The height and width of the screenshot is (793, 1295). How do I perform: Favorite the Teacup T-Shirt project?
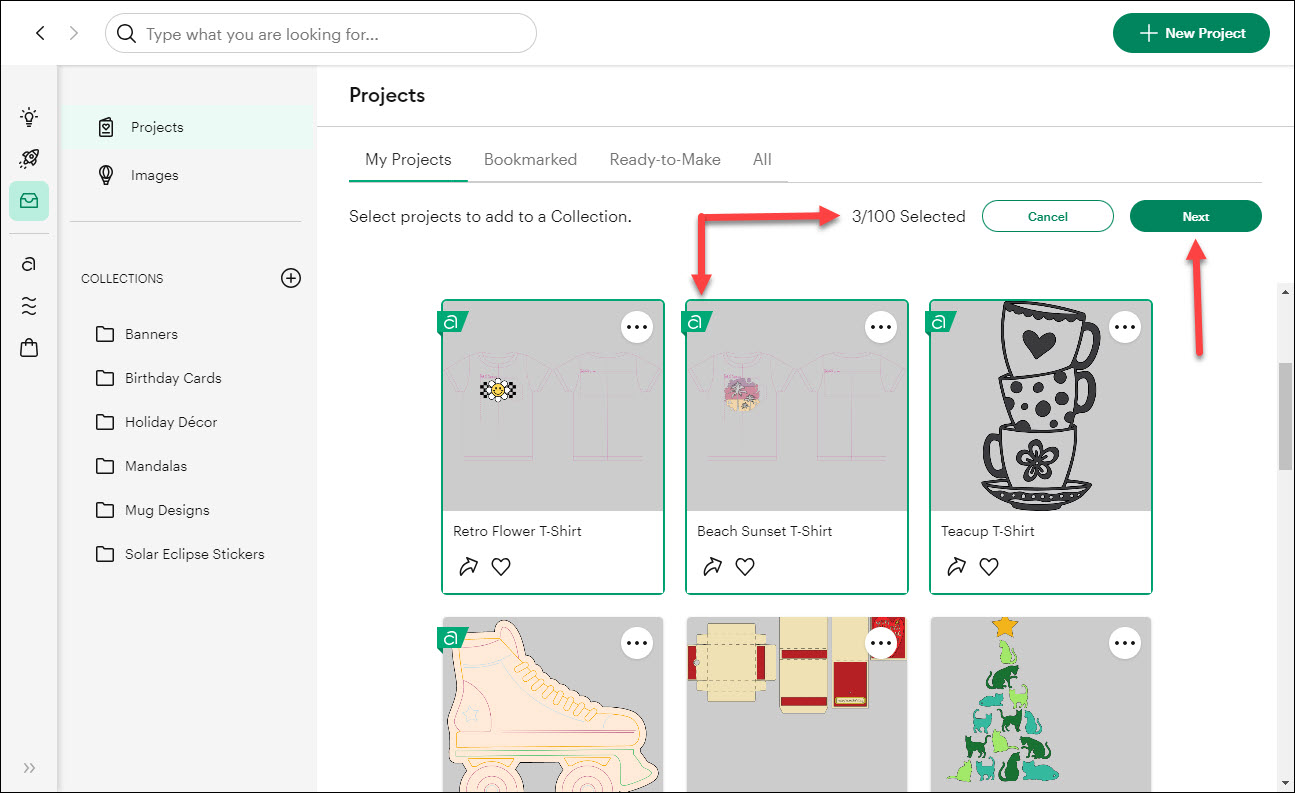989,567
